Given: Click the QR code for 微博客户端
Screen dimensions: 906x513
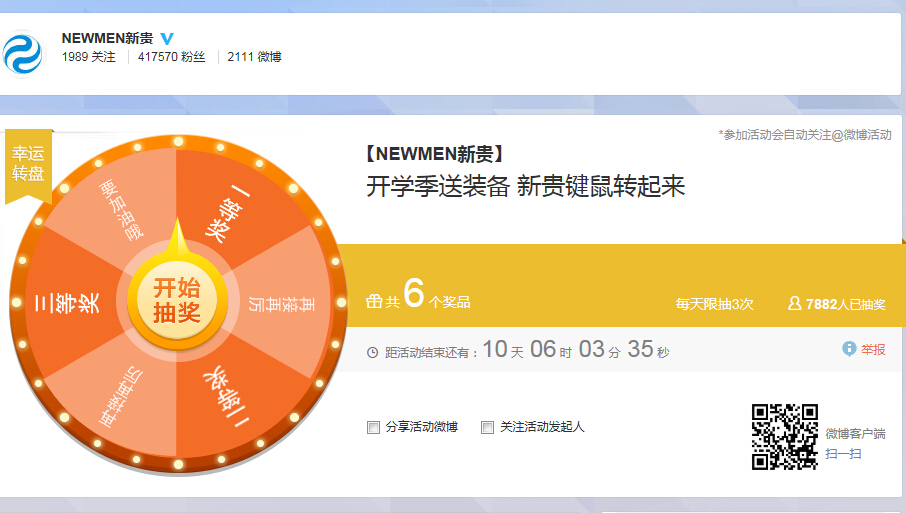Looking at the screenshot, I should pyautogui.click(x=785, y=437).
